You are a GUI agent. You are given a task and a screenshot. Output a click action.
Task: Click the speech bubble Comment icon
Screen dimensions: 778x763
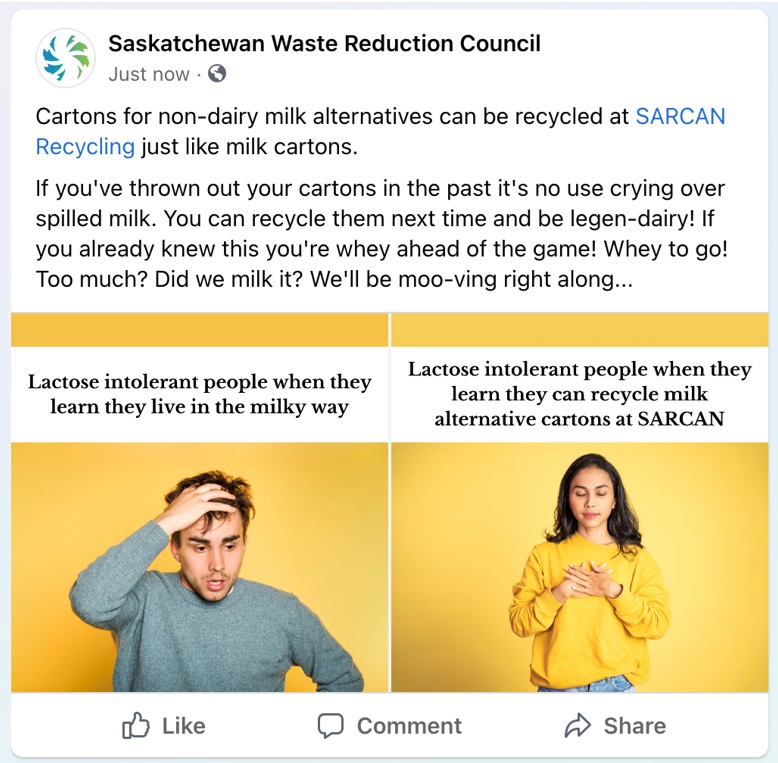point(330,726)
